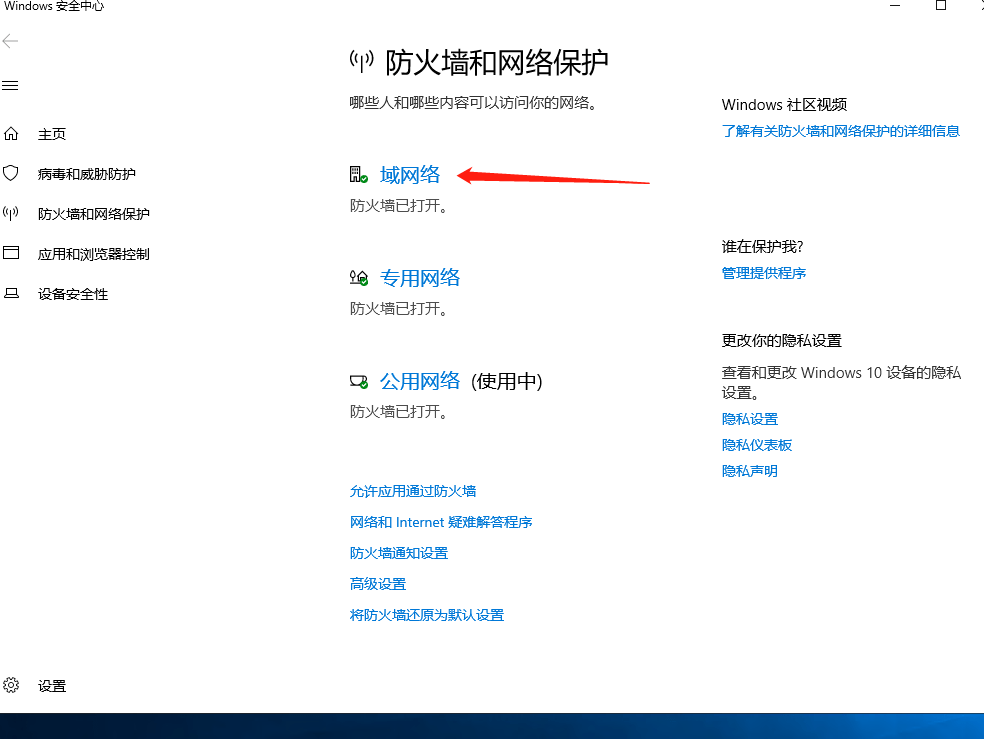Image resolution: width=984 pixels, height=739 pixels.
Task: Click 高级设置 link
Action: click(377, 583)
